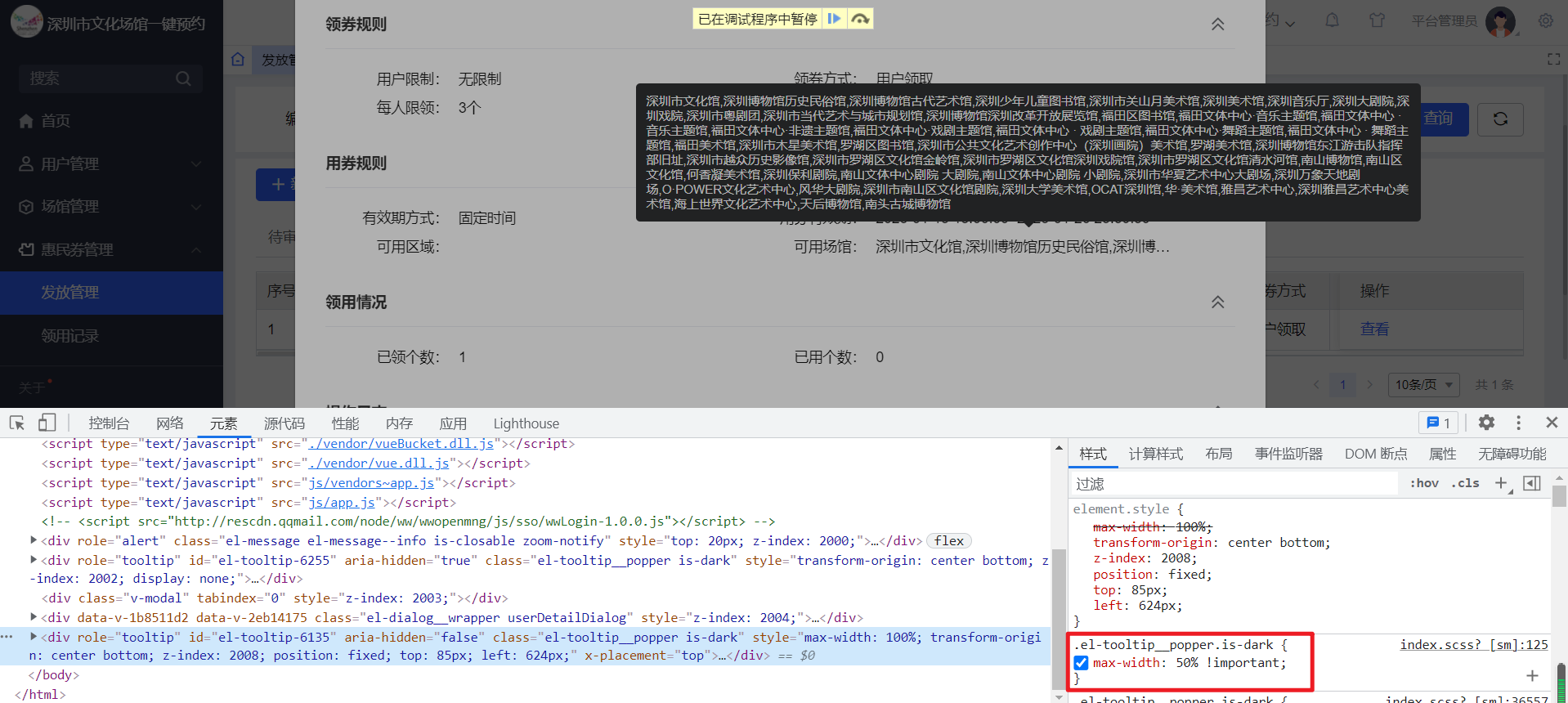1568x703 pixels.
Task: Expand the el-dialog__wrapper div node
Action: (x=34, y=617)
